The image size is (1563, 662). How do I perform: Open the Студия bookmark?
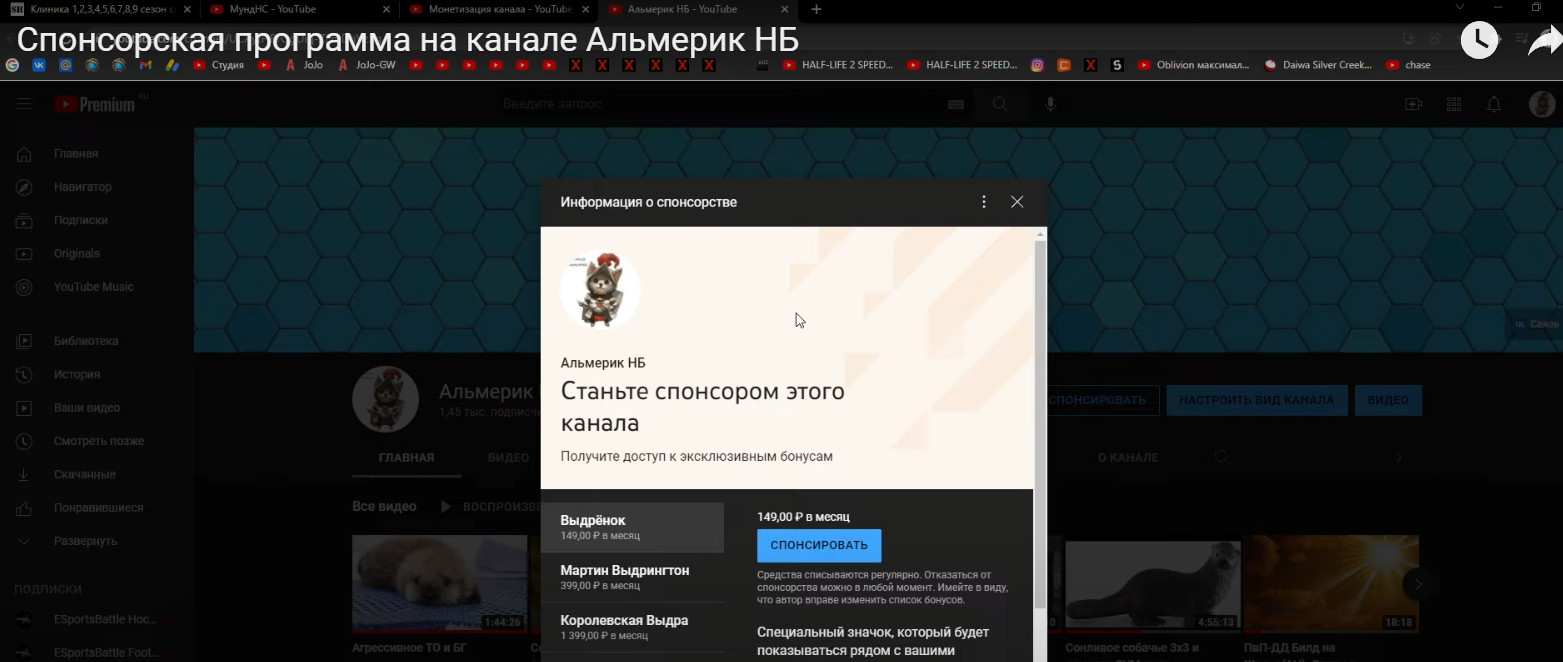[219, 65]
